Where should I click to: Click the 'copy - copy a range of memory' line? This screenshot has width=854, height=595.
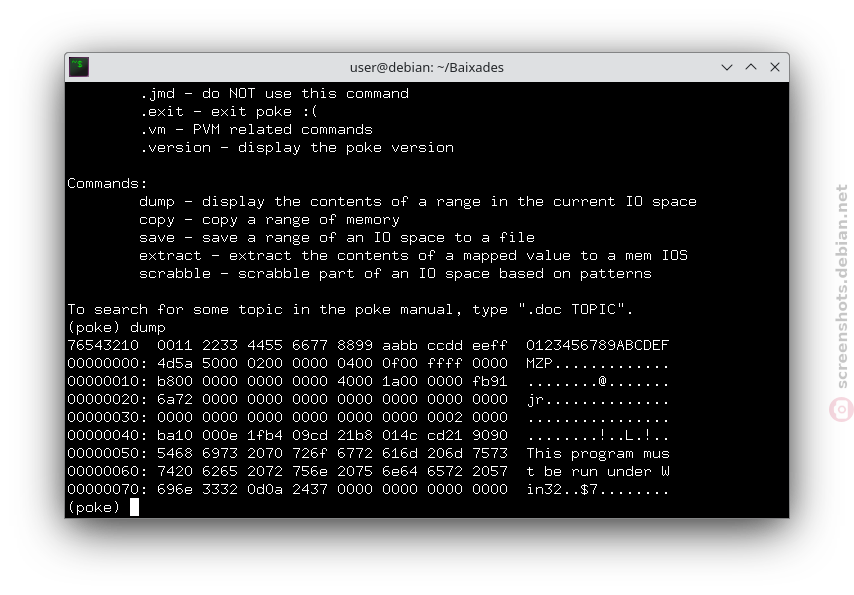[270, 220]
